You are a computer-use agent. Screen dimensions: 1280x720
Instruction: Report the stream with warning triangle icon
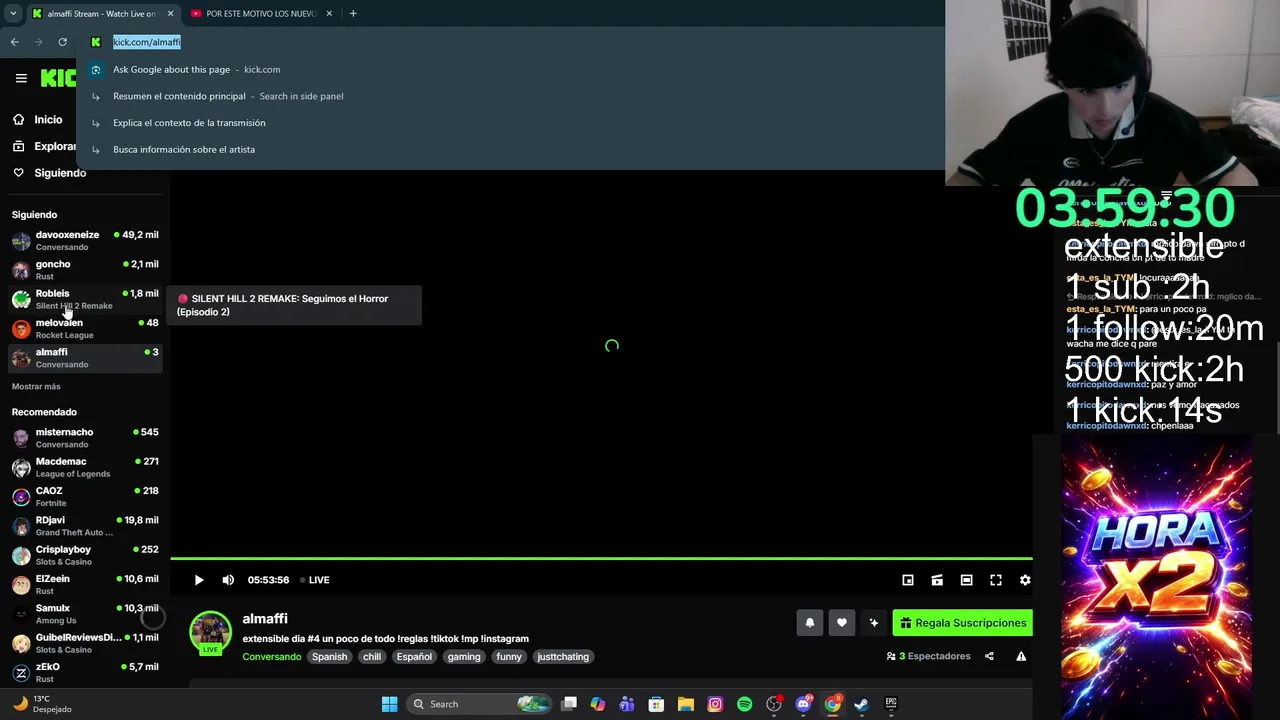click(x=1021, y=657)
